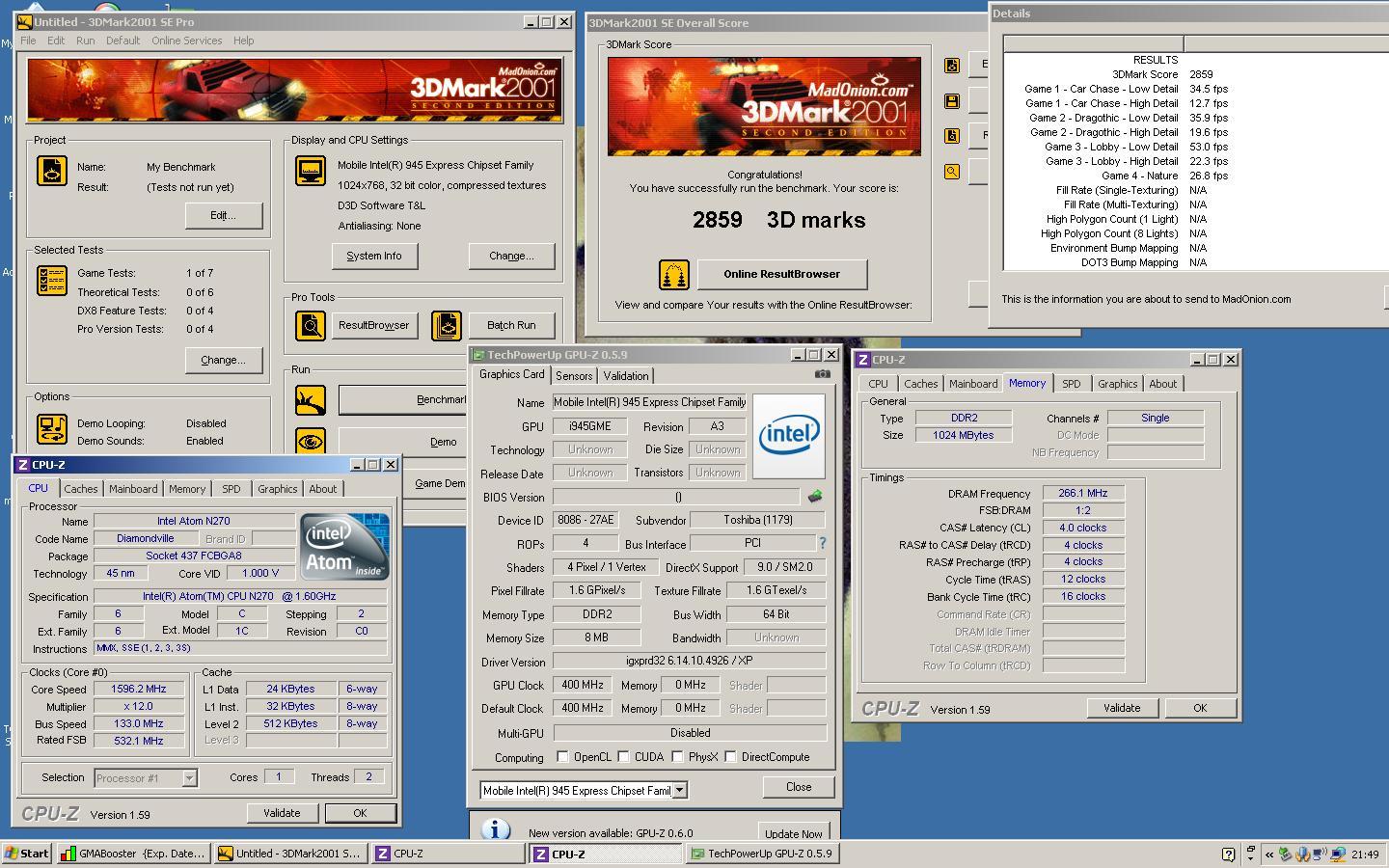The image size is (1389, 868).
Task: Enable the OpenCL checkbox in GPU-Z
Action: [562, 757]
